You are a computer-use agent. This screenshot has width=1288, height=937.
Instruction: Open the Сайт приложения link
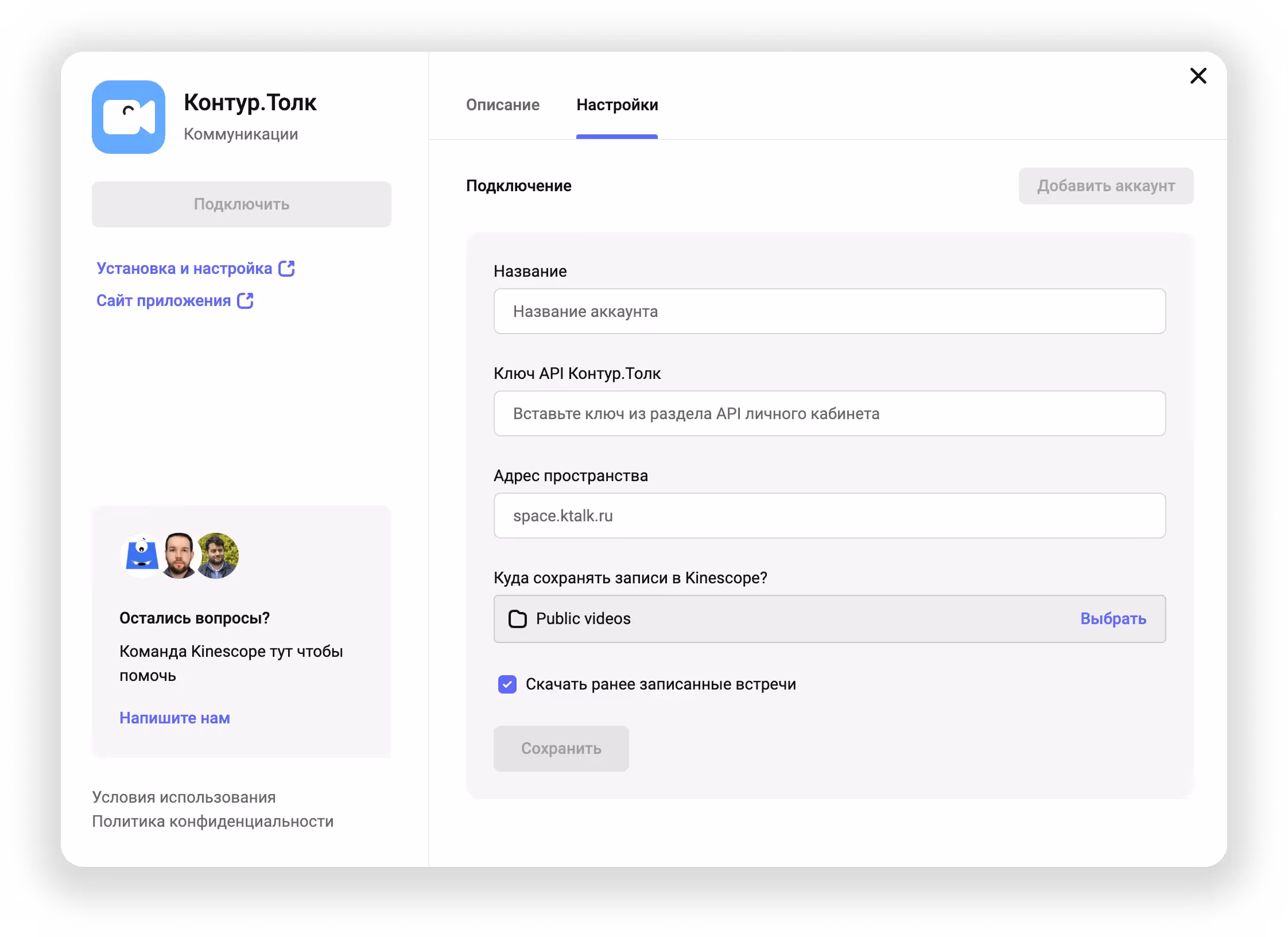click(164, 300)
